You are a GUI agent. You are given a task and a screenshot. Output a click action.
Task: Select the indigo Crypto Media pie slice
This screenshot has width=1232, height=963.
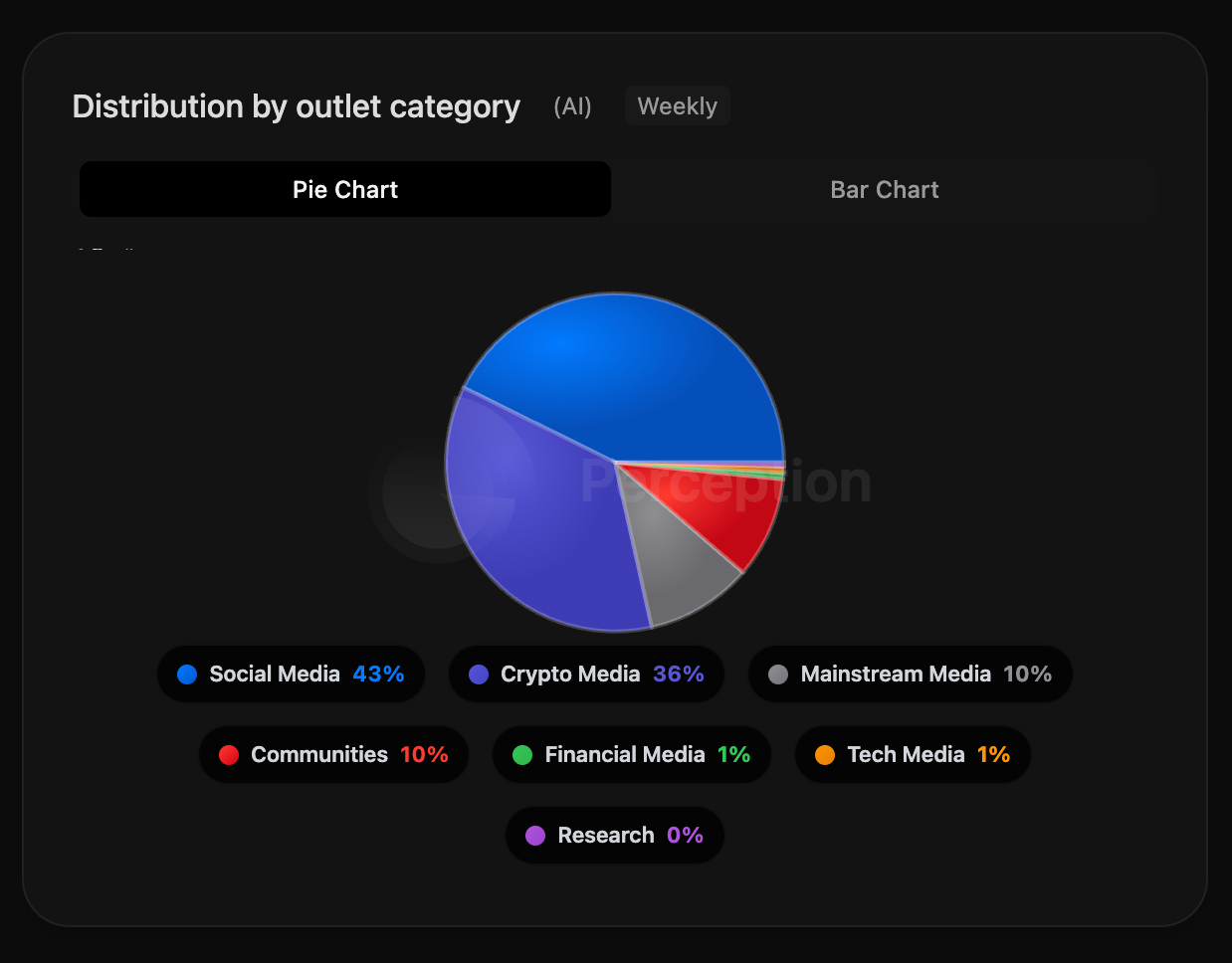coord(537,517)
